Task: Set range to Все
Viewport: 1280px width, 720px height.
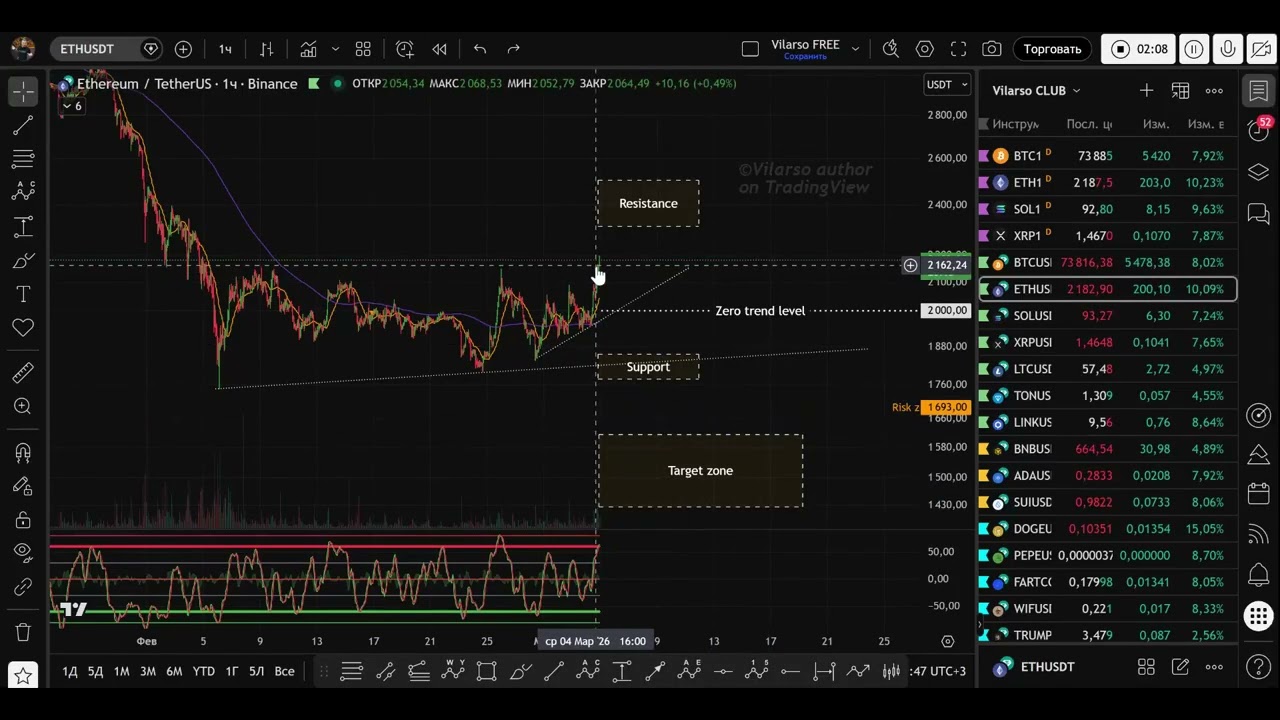Action: (x=284, y=671)
